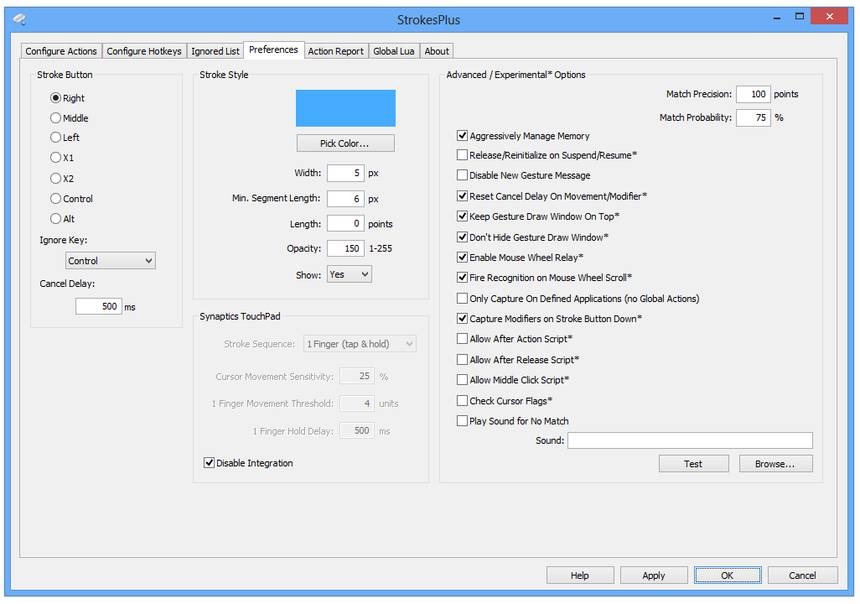Viewport: 860px width, 604px height.
Task: Open the Ignore Key dropdown
Action: coord(110,261)
